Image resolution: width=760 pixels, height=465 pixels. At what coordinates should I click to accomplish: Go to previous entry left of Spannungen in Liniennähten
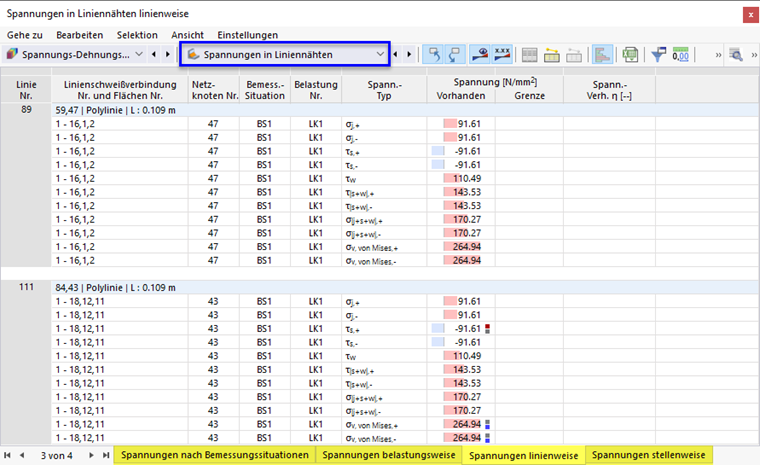tap(154, 54)
